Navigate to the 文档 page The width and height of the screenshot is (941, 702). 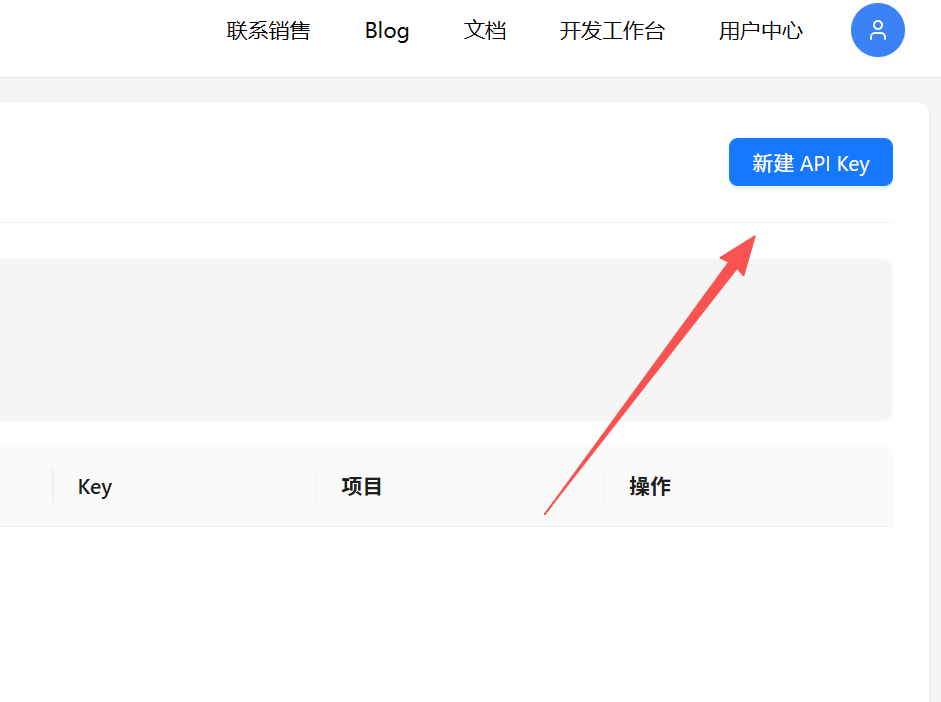coord(485,31)
